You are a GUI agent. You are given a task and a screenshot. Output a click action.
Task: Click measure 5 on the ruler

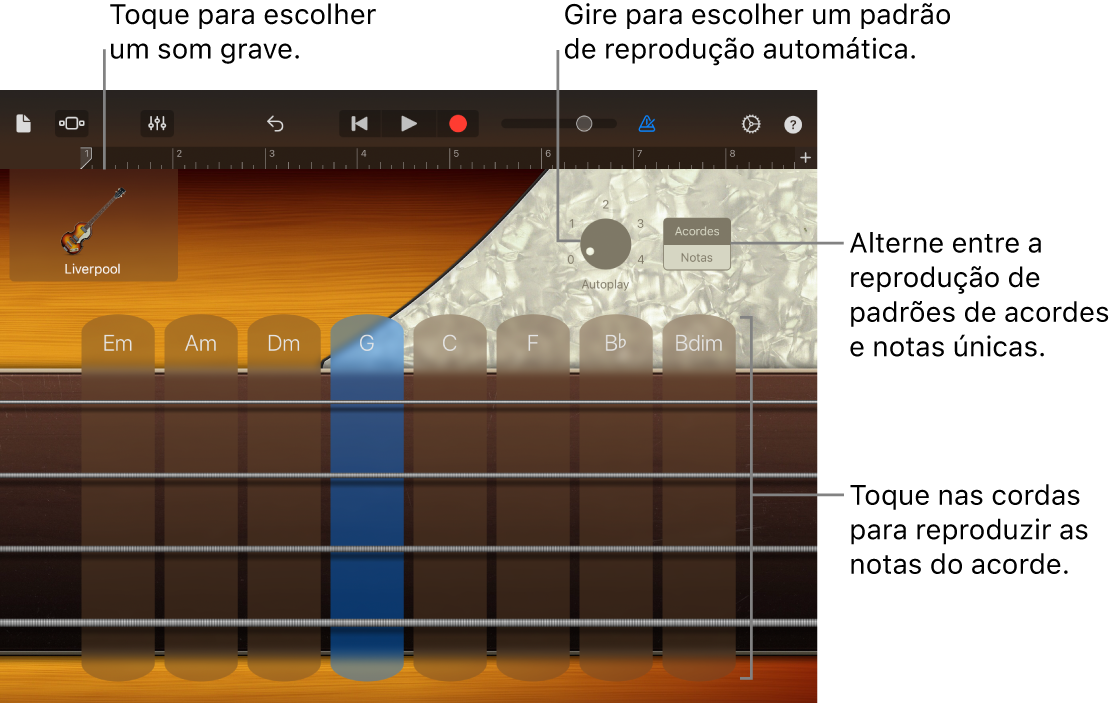pyautogui.click(x=456, y=157)
